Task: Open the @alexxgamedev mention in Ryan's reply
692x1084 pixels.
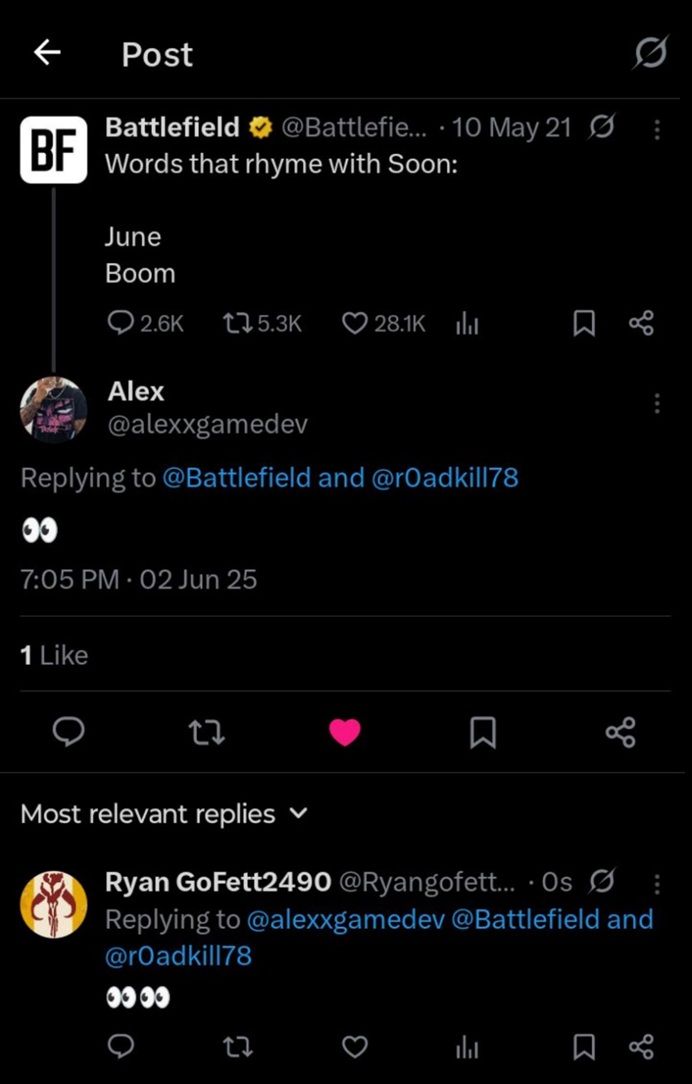Action: coord(345,919)
